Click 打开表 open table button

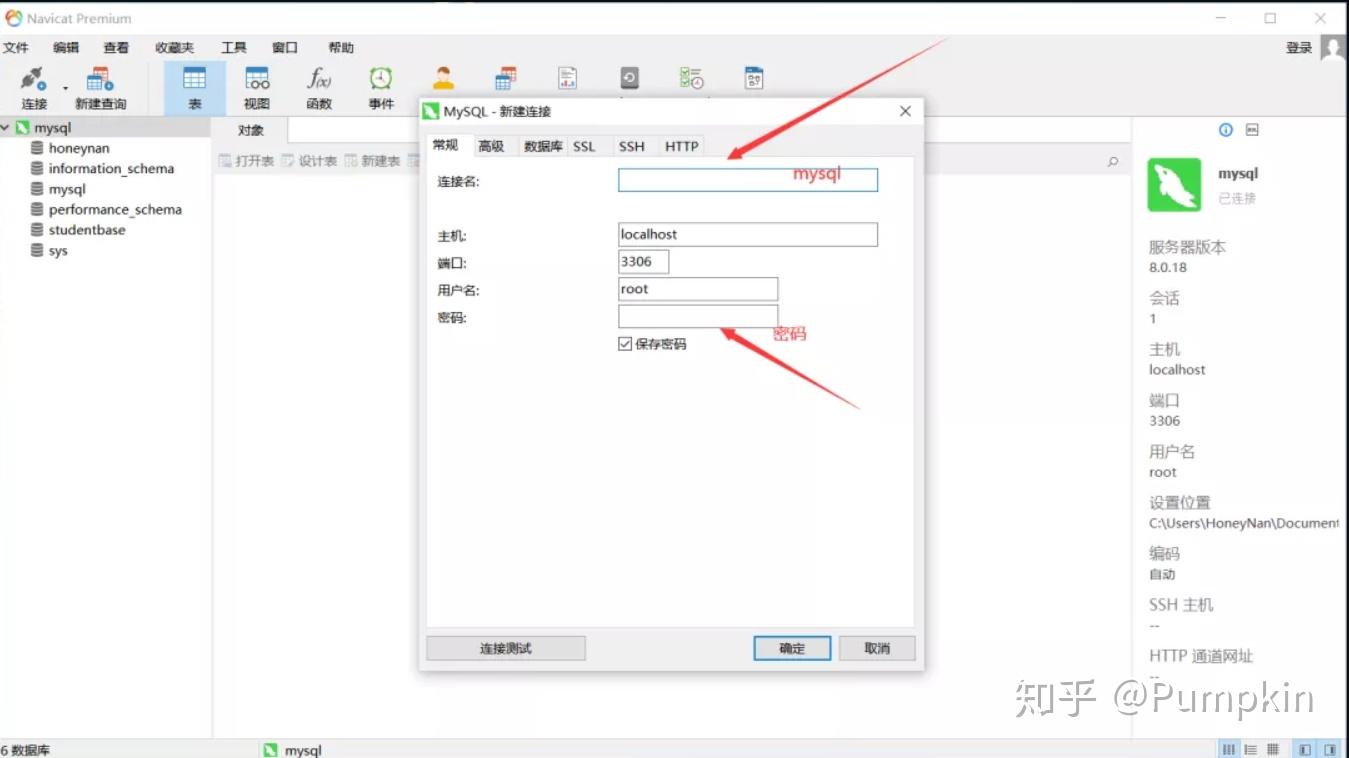pyautogui.click(x=246, y=161)
